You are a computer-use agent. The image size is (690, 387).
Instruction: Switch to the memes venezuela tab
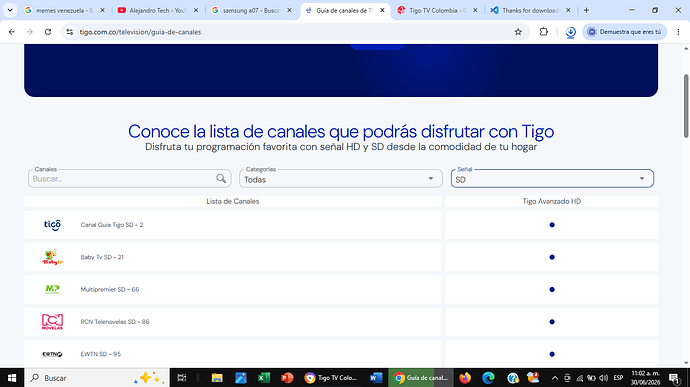64,10
